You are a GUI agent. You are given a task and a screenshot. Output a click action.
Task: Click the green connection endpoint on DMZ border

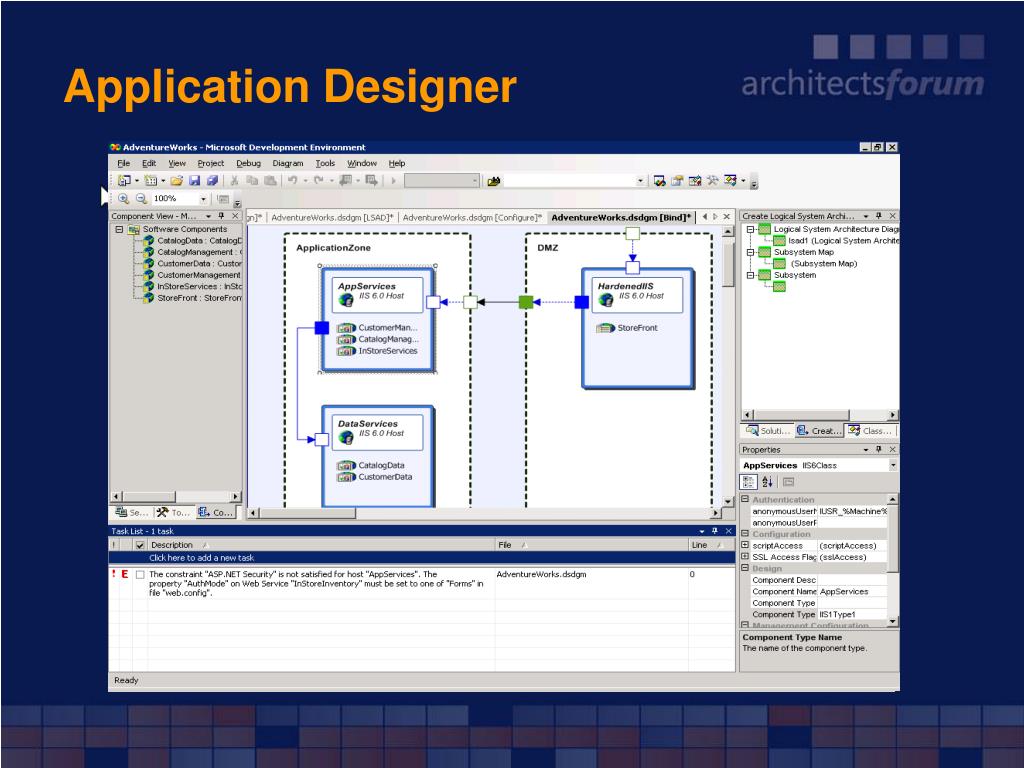pos(526,302)
